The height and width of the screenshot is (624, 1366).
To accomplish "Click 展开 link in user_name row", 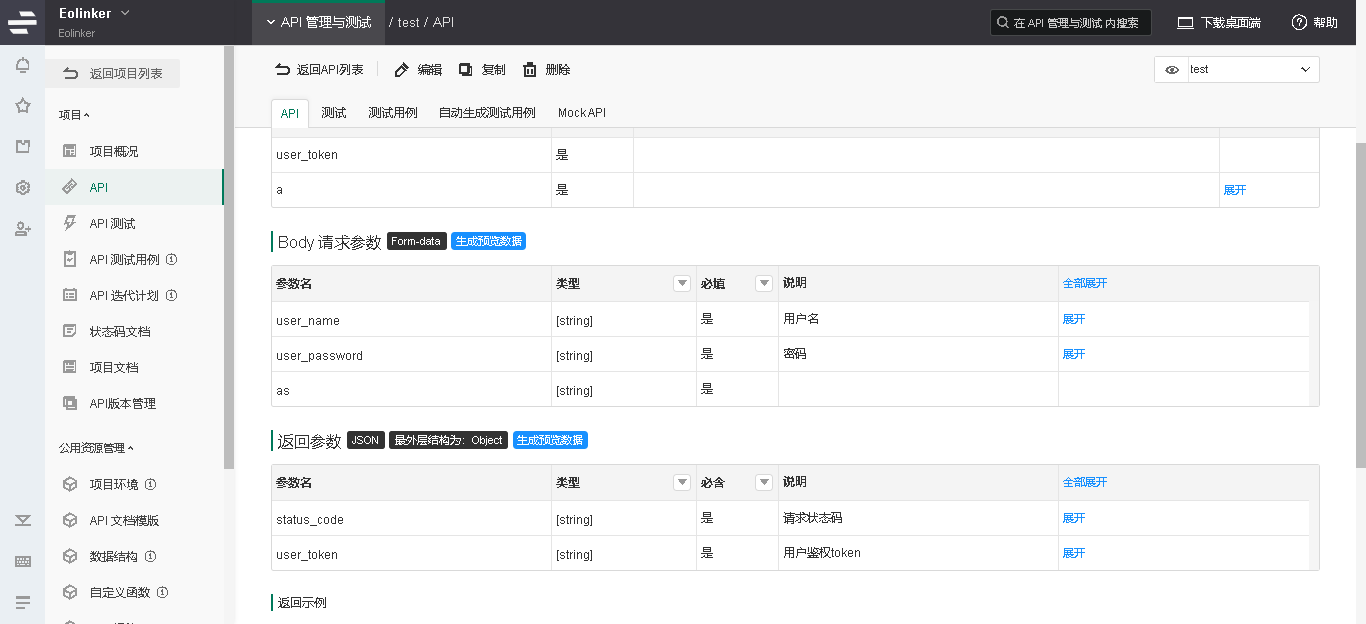I will [1073, 319].
